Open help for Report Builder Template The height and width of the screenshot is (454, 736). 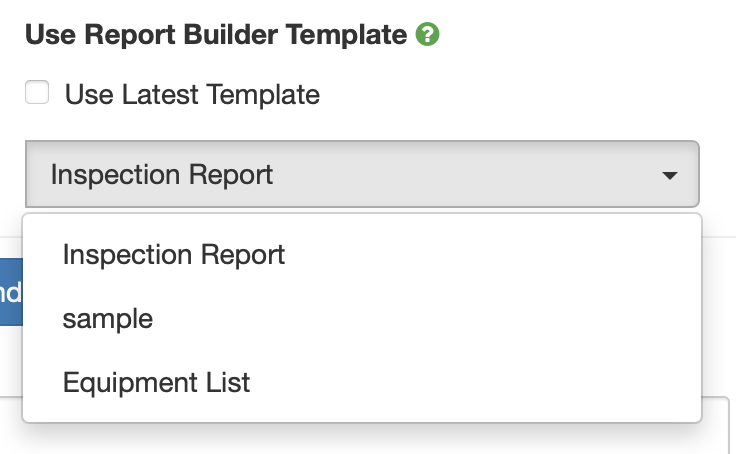[429, 35]
